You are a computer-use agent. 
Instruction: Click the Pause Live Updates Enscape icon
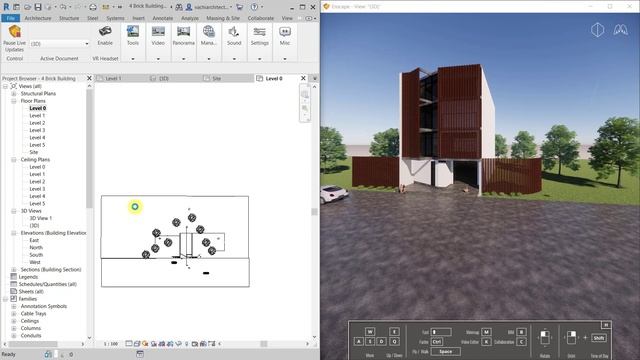click(x=15, y=31)
